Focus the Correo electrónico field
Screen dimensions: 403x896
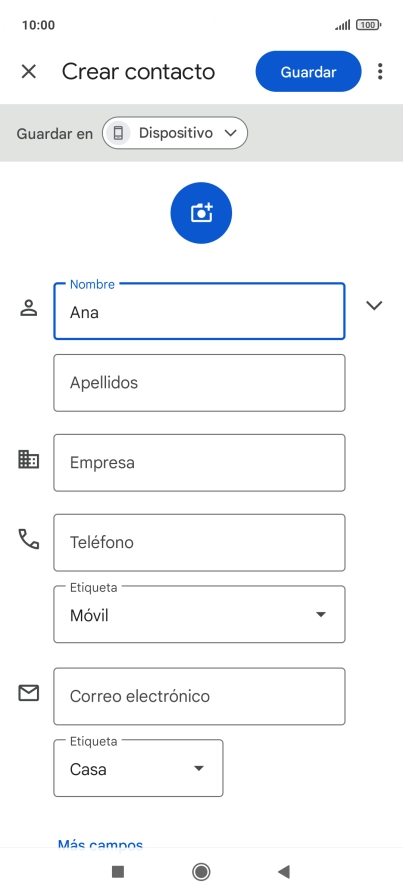click(x=199, y=697)
